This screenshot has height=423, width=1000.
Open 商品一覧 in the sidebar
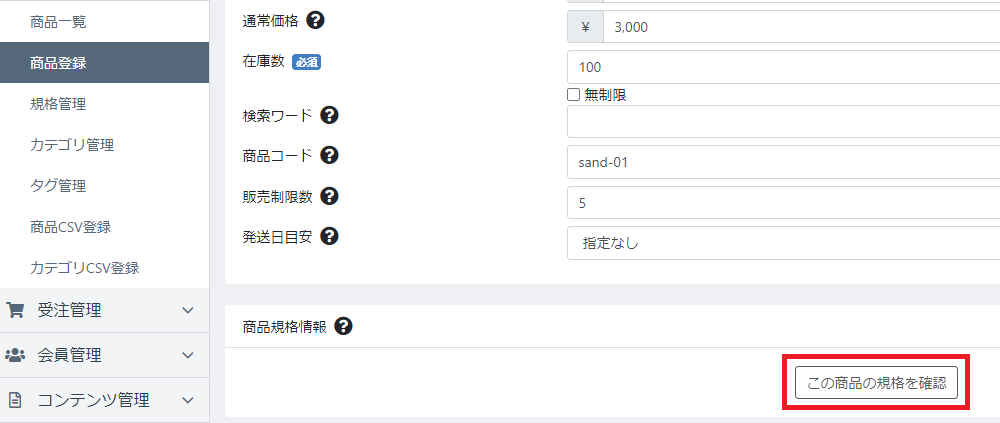[58, 22]
